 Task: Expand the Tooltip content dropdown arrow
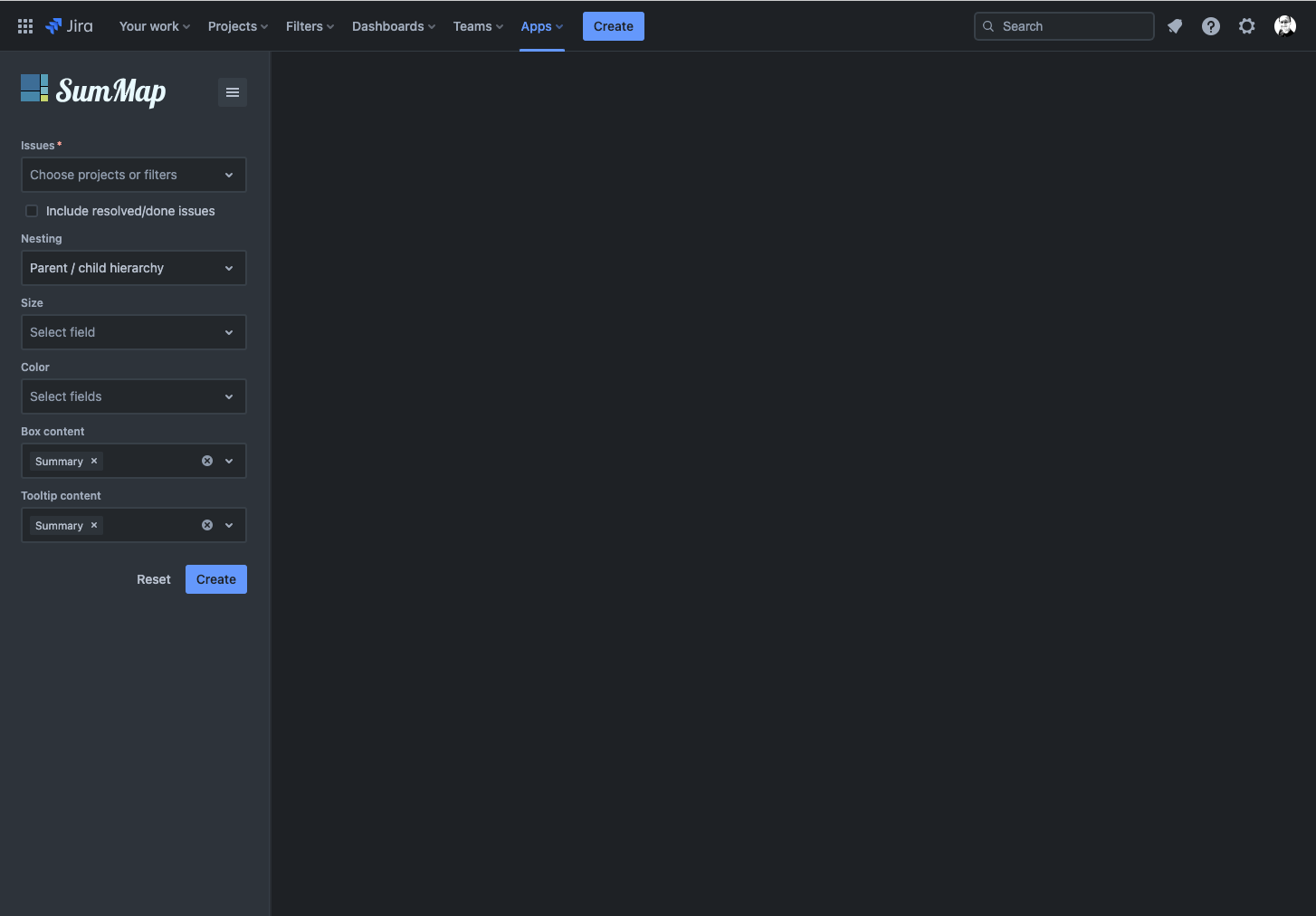coord(229,525)
